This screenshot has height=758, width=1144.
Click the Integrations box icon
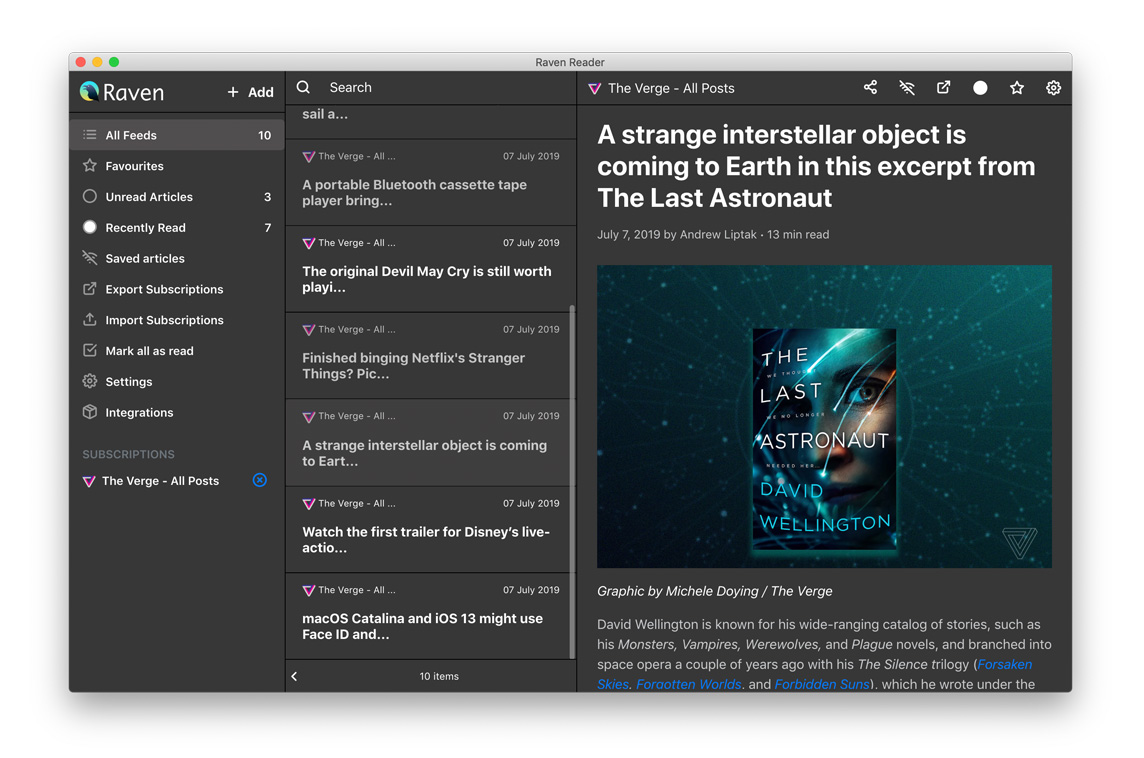[90, 411]
